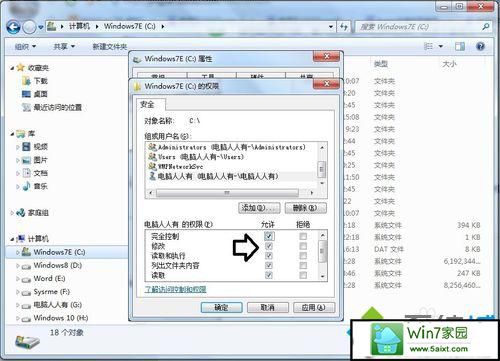Image resolution: width=500 pixels, height=361 pixels.
Task: Toggle the preview pane icon
Action: [460, 46]
